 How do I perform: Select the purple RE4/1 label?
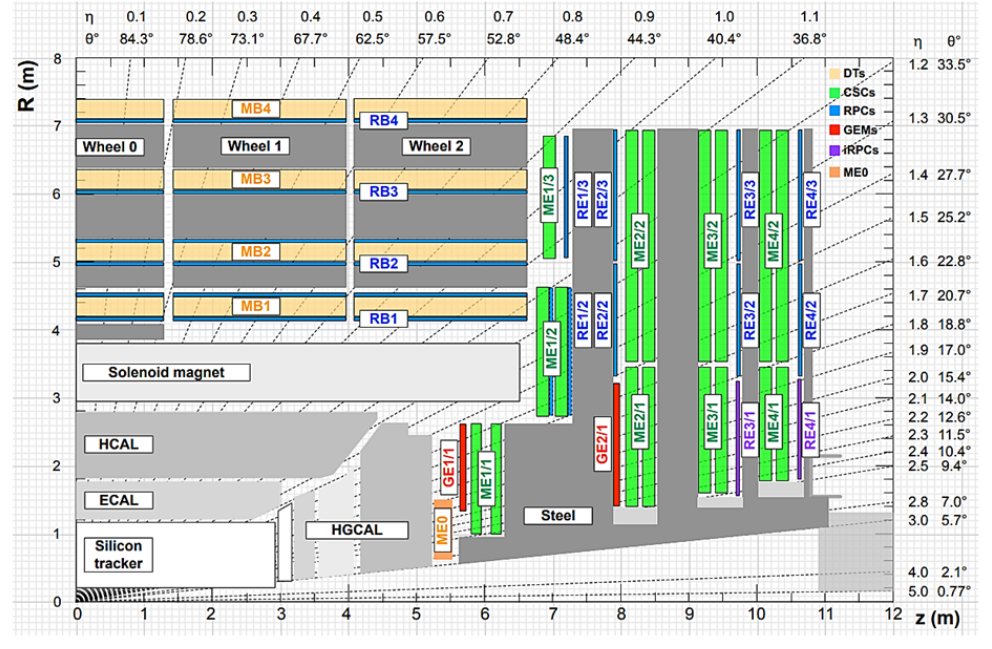coord(810,430)
